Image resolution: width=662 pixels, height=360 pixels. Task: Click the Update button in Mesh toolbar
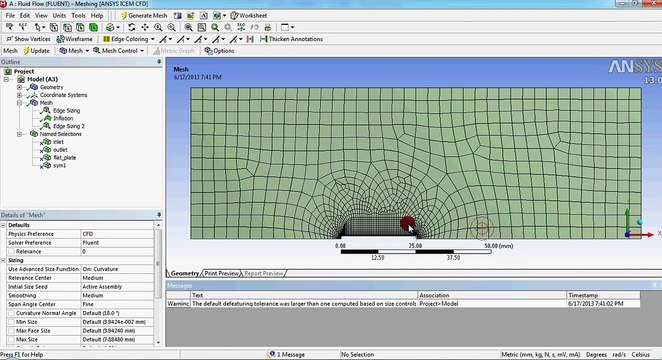click(36, 51)
